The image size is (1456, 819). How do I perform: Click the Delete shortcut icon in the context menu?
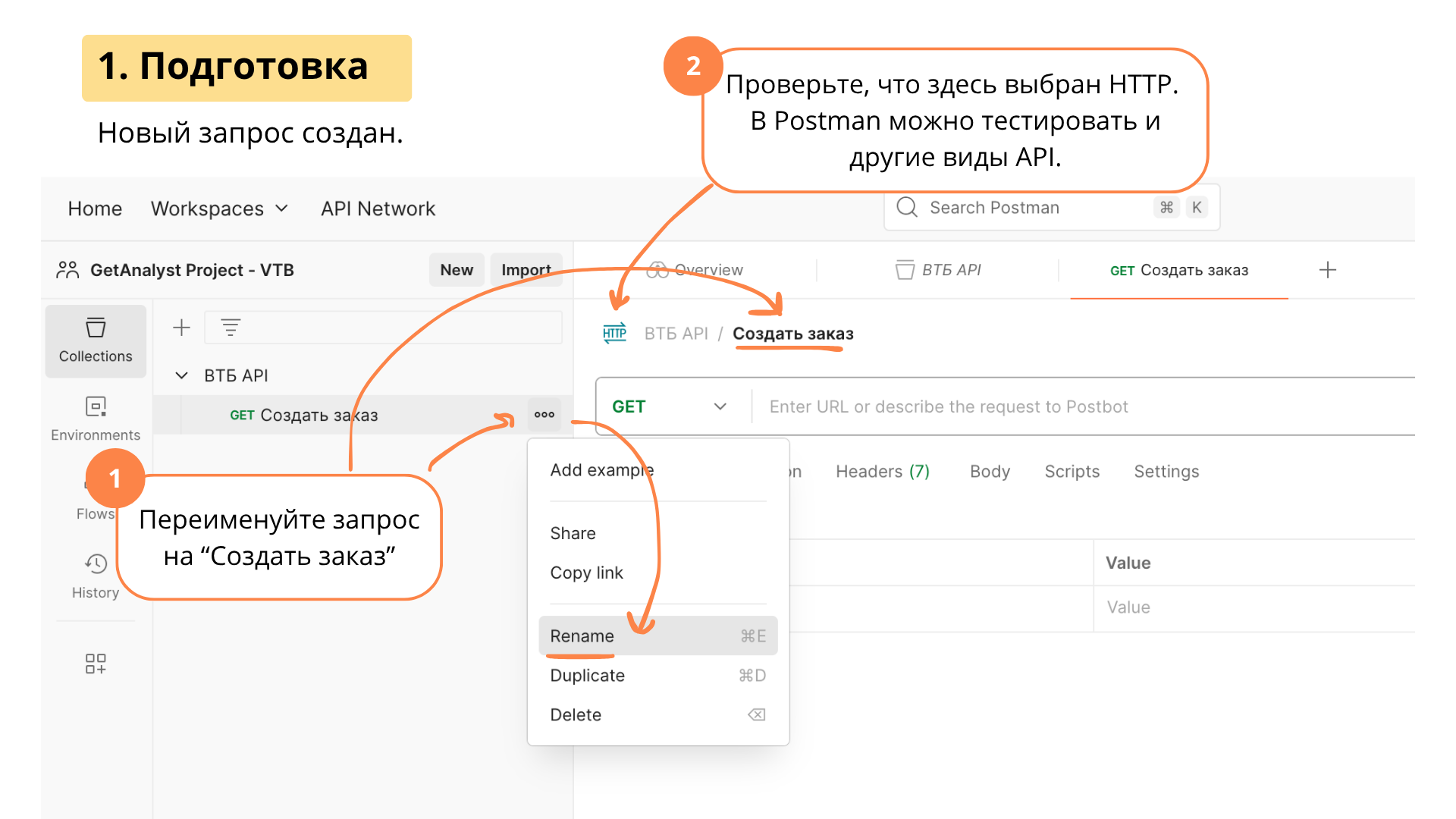point(756,714)
